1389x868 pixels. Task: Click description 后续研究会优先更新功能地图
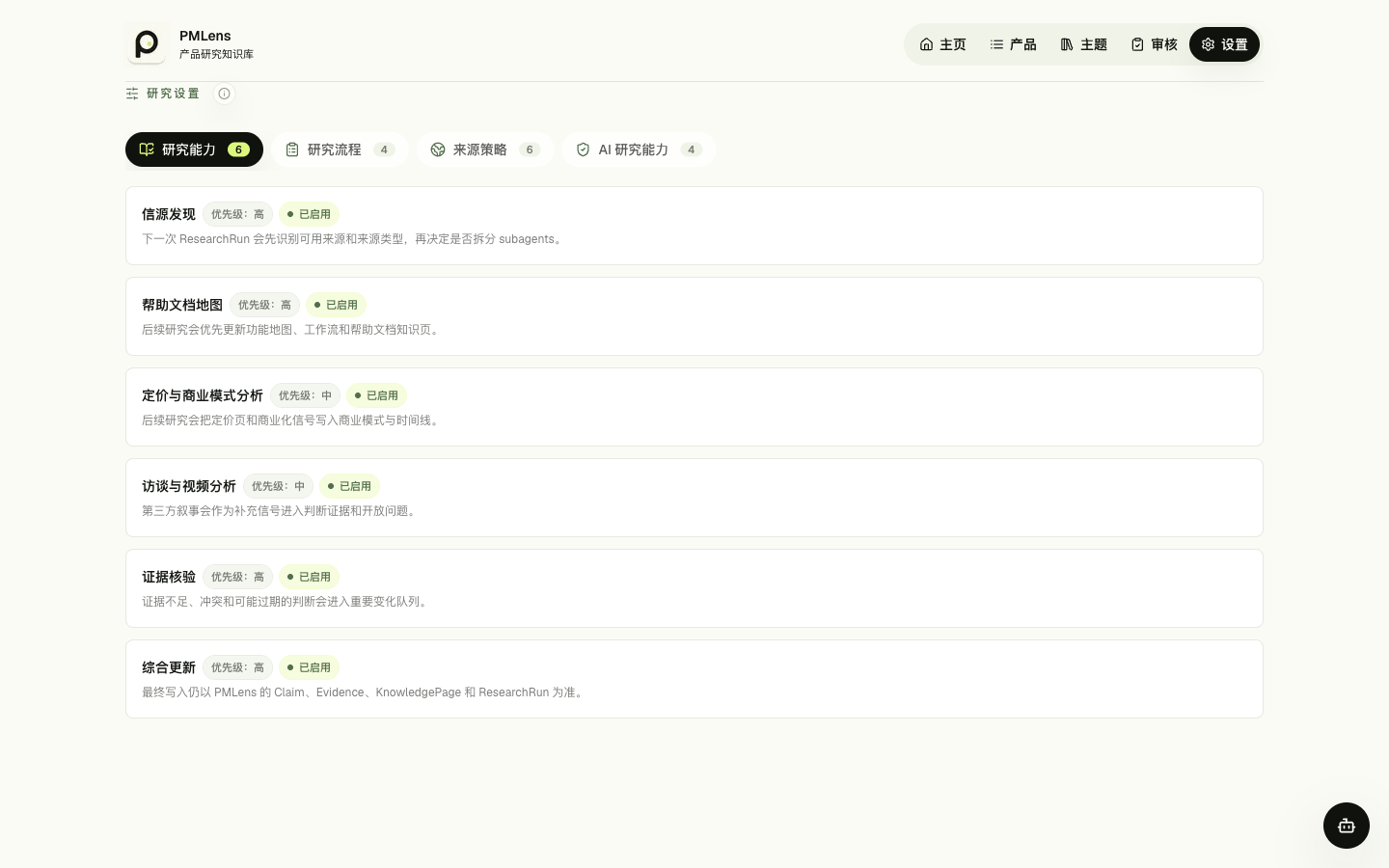point(292,330)
